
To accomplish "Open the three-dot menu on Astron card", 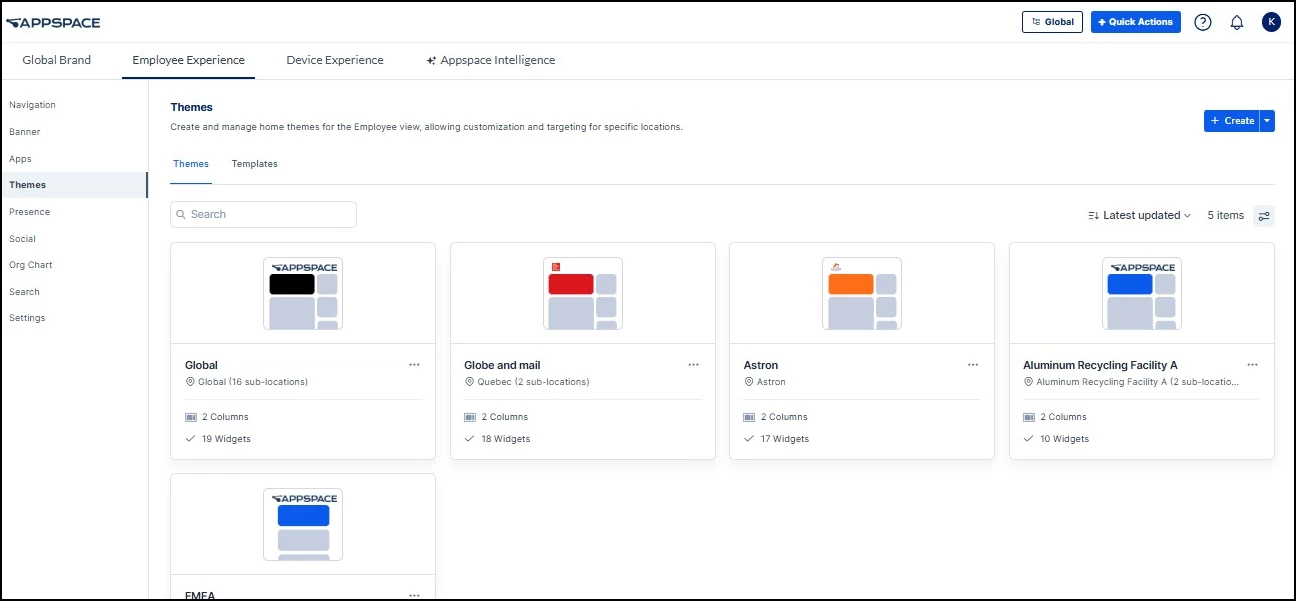I will point(973,365).
